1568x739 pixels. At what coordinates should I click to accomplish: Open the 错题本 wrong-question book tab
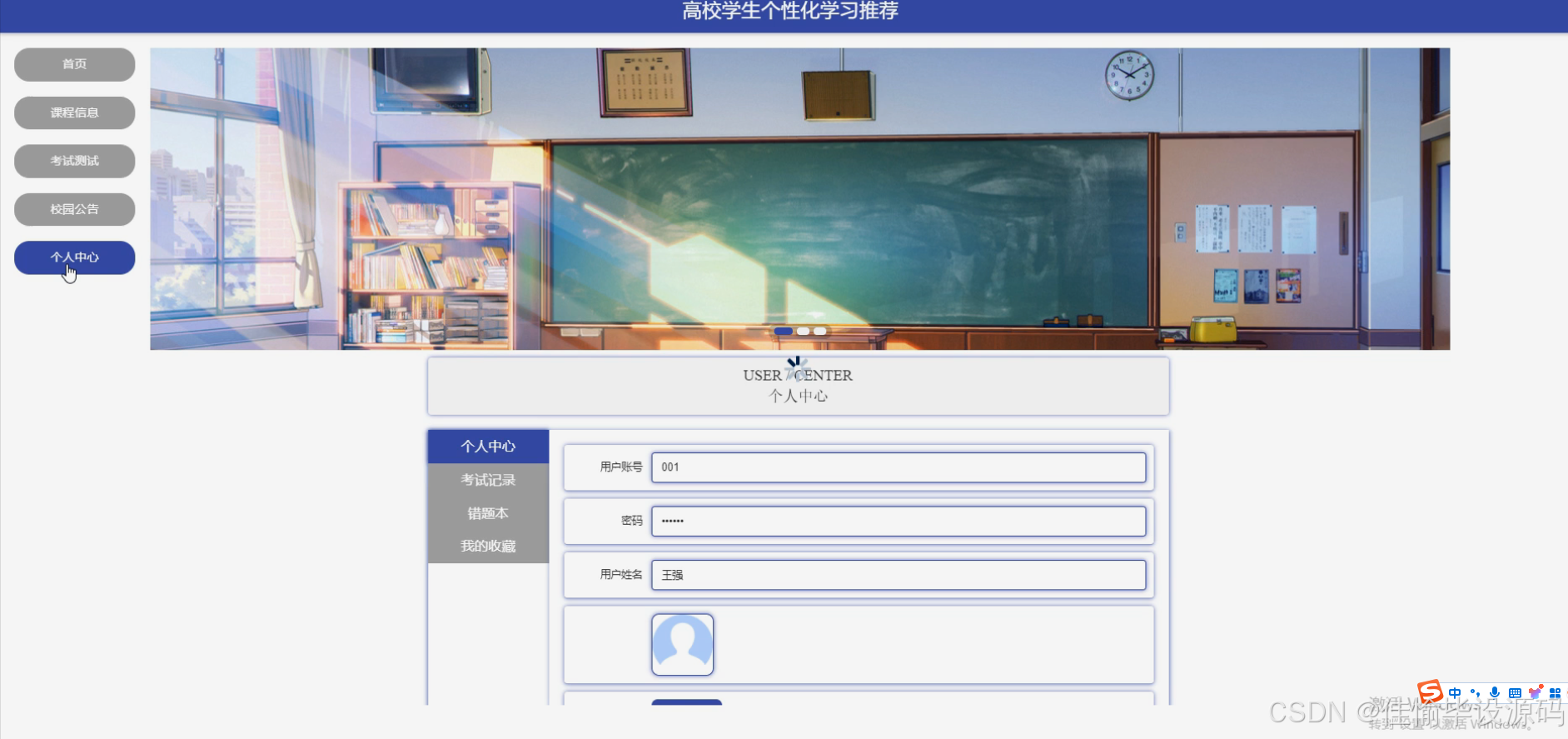click(x=488, y=513)
